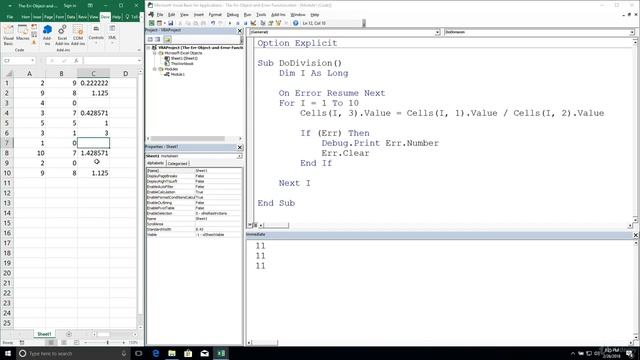Click the Paste icon in VBA toolbar

[x=196, y=23]
